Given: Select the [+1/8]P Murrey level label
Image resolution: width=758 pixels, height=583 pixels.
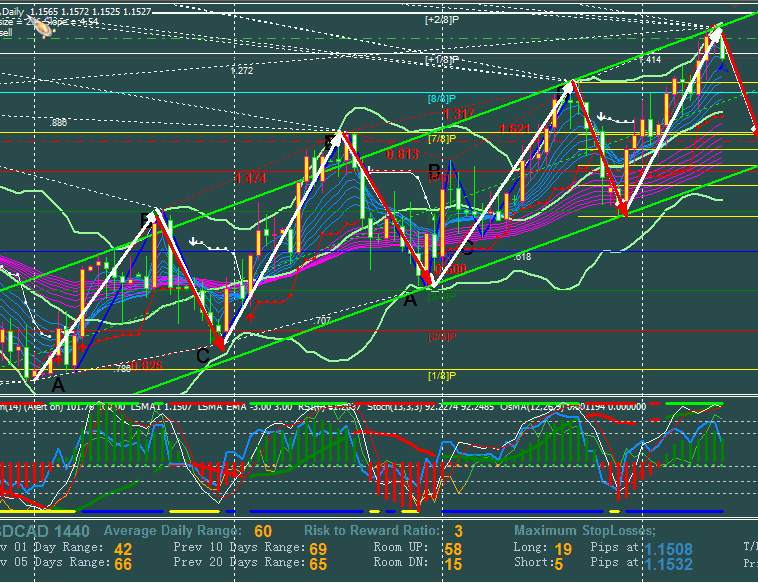Looking at the screenshot, I should [442, 59].
